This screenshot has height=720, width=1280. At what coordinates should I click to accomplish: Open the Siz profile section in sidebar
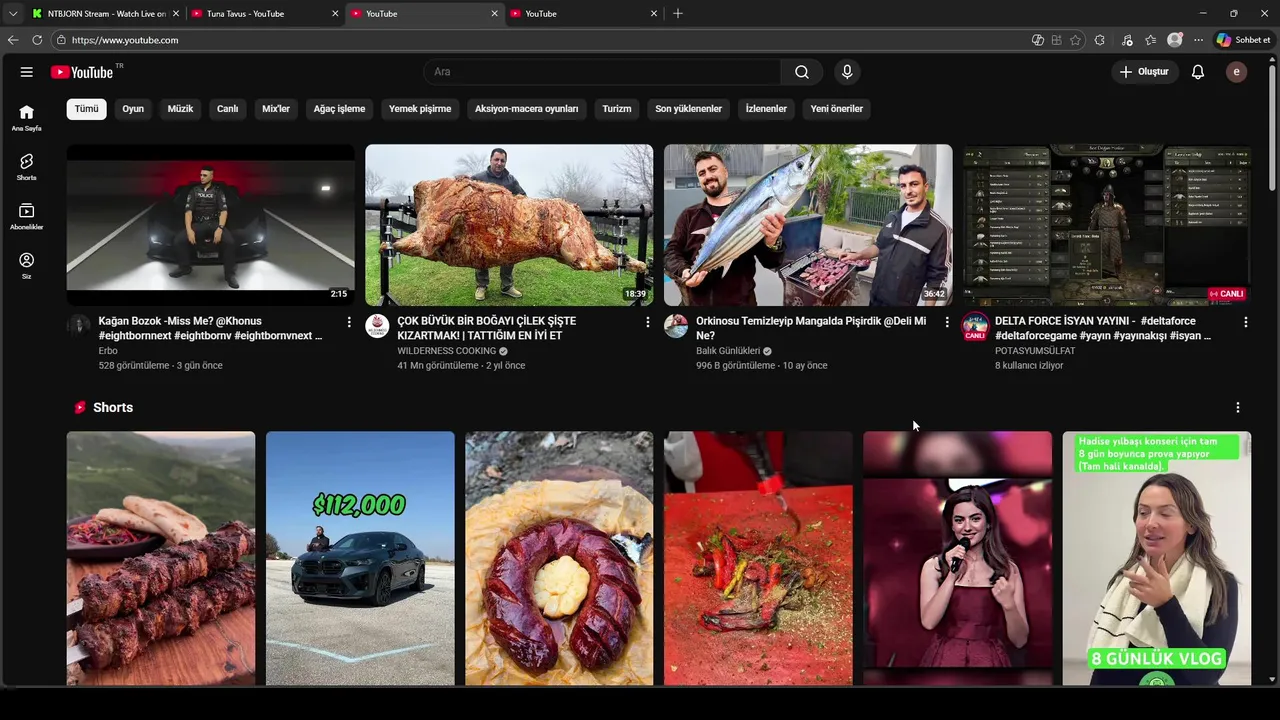click(27, 266)
